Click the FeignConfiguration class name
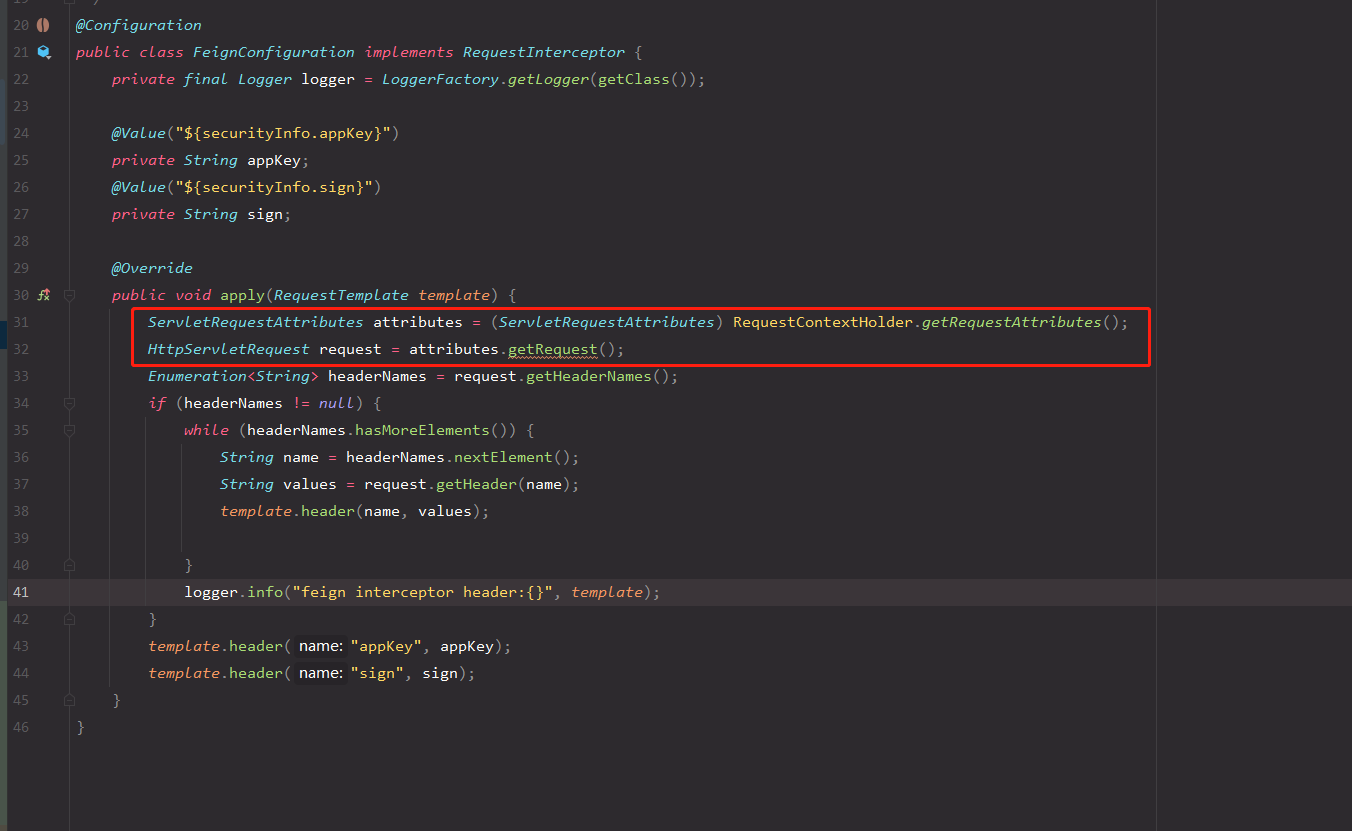The width and height of the screenshot is (1352, 831). [273, 52]
